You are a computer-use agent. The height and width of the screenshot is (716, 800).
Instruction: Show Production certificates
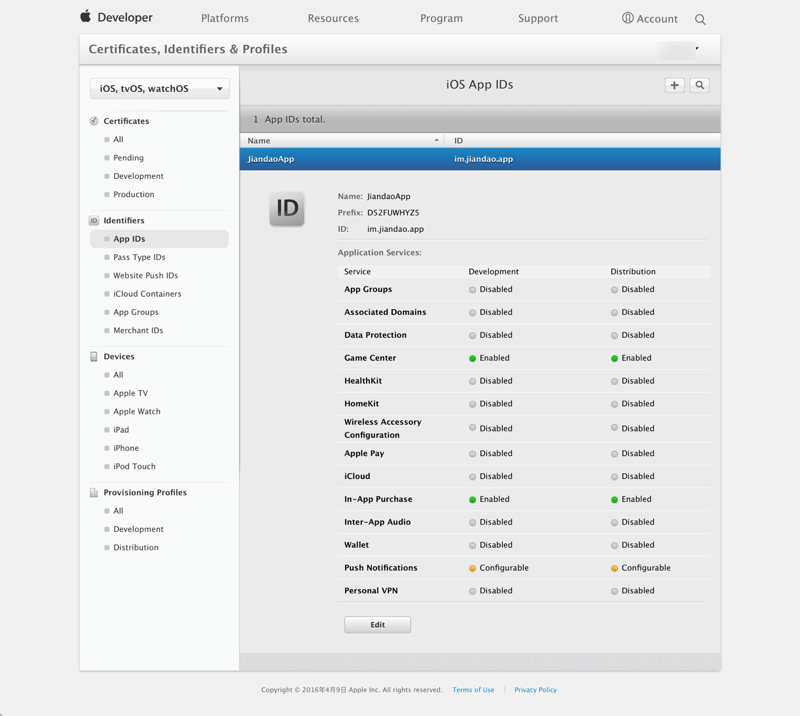click(134, 194)
